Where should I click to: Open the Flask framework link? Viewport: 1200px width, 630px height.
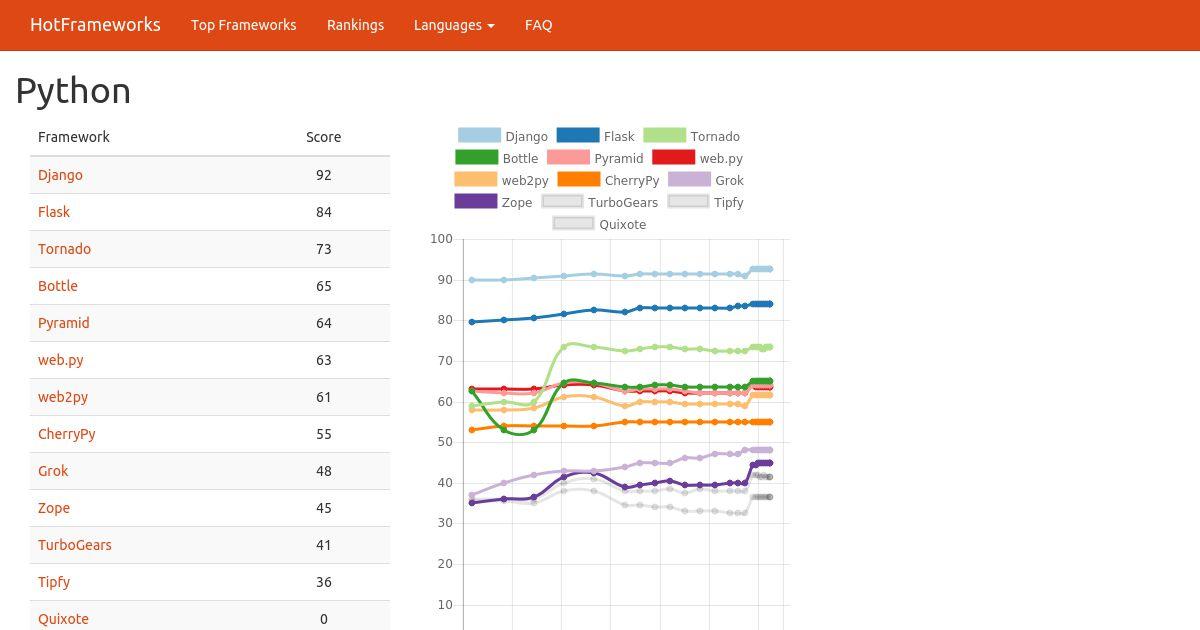[x=54, y=212]
